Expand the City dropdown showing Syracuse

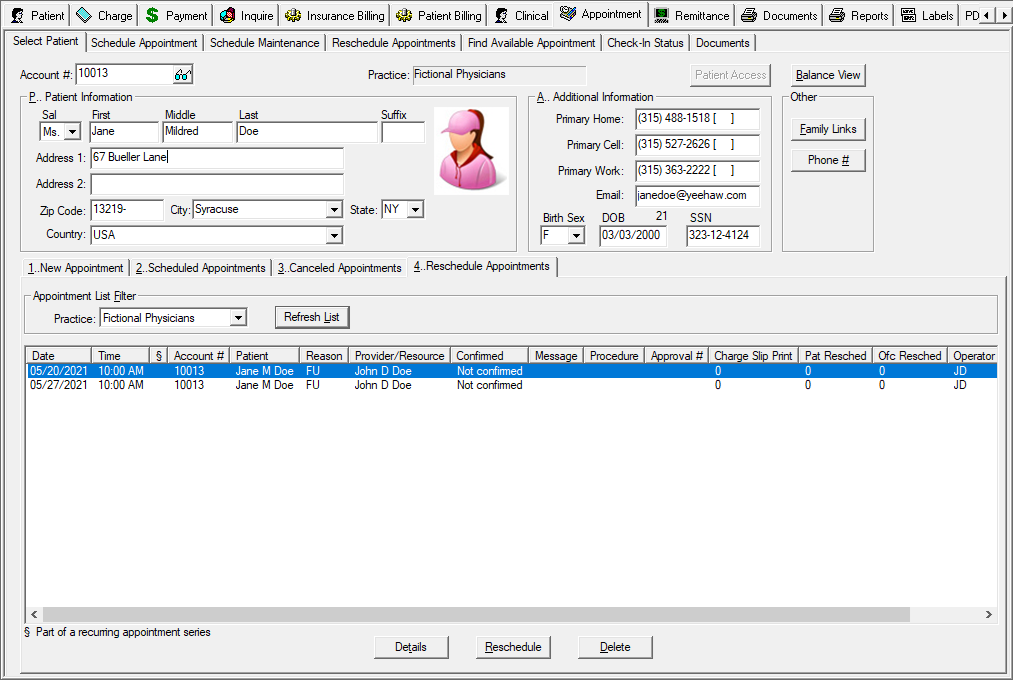334,210
